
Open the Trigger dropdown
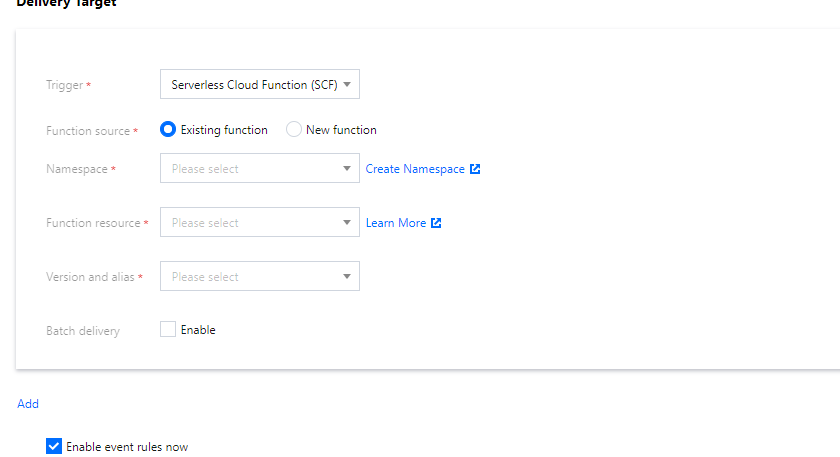point(259,85)
